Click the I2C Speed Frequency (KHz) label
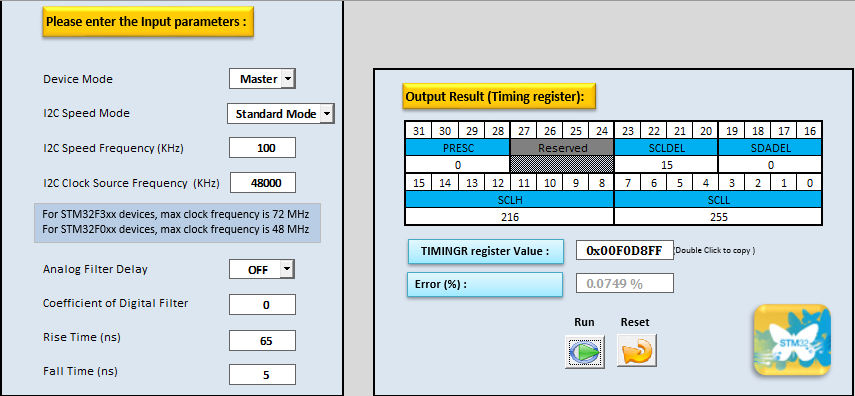Image resolution: width=855 pixels, height=396 pixels. (x=113, y=148)
